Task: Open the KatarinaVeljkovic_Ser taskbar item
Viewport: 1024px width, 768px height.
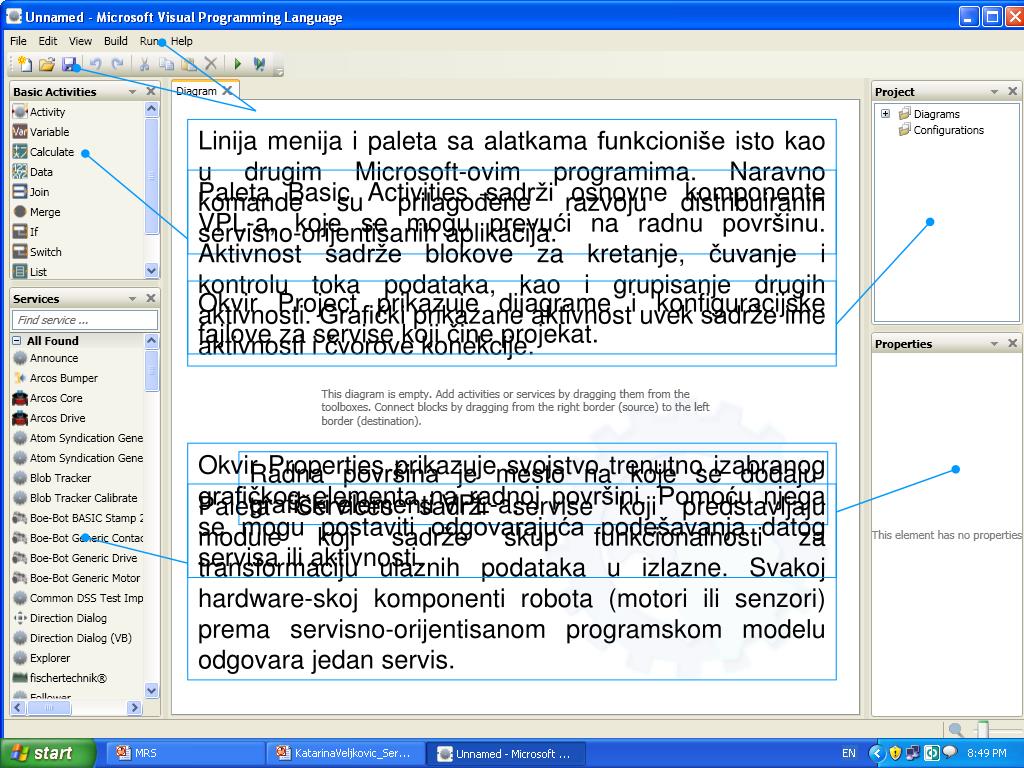Action: [346, 753]
